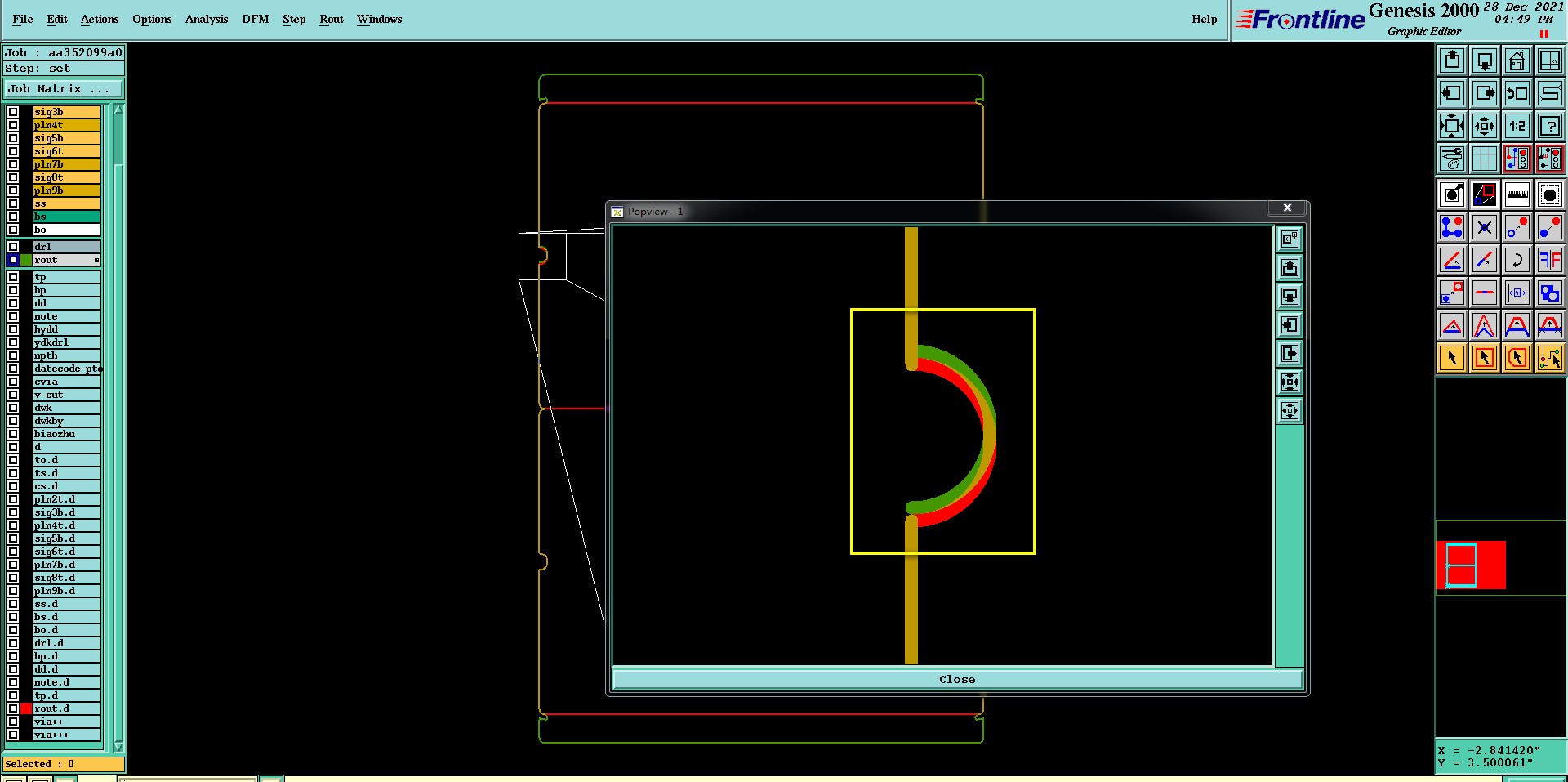Select the bs layer name

click(66, 217)
